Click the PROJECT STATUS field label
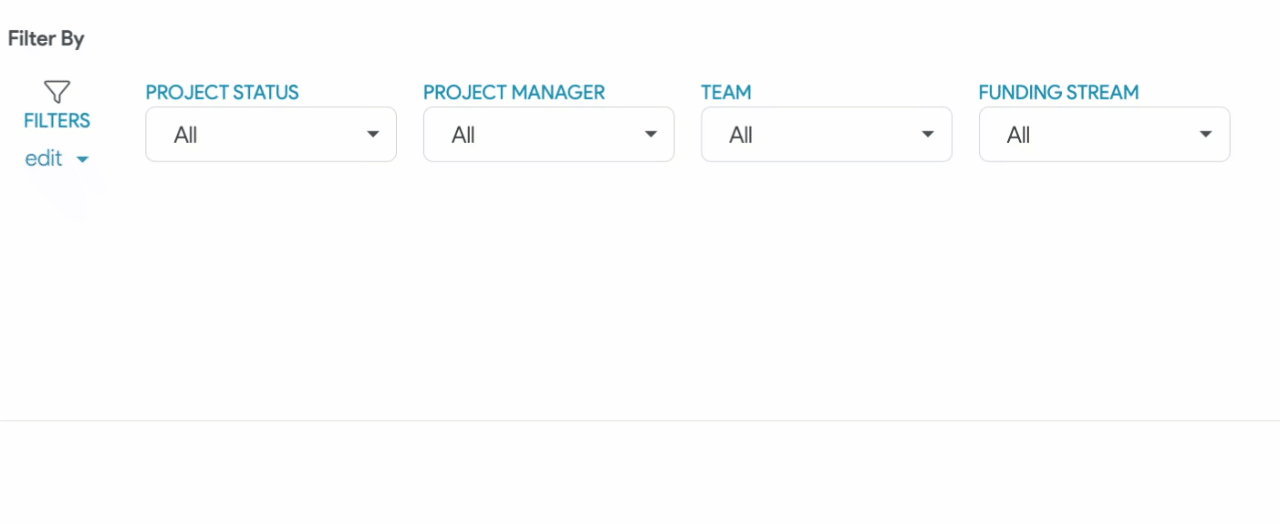The height and width of the screenshot is (524, 1280). pyautogui.click(x=222, y=92)
